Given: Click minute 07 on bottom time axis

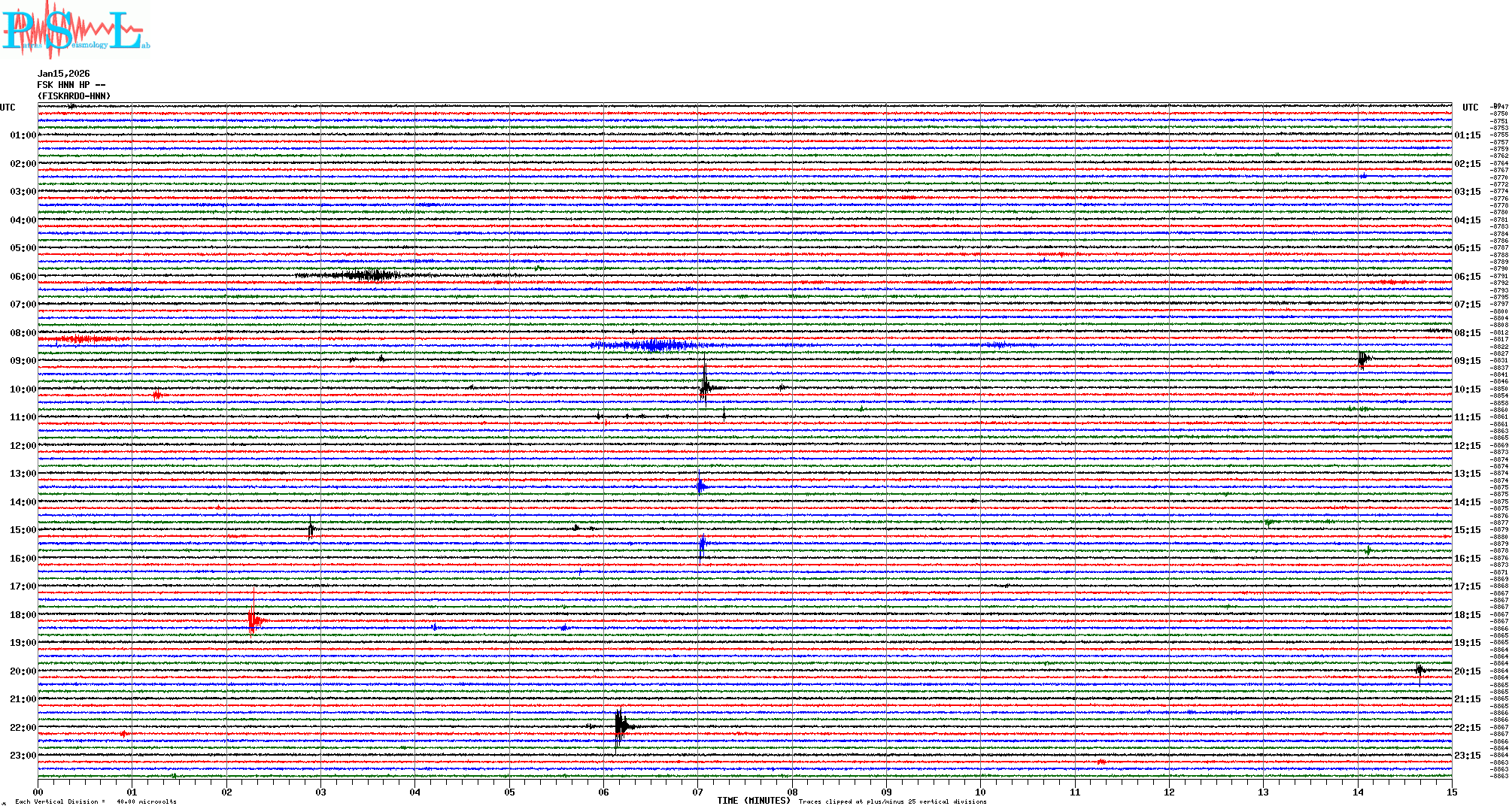Looking at the screenshot, I should (697, 792).
